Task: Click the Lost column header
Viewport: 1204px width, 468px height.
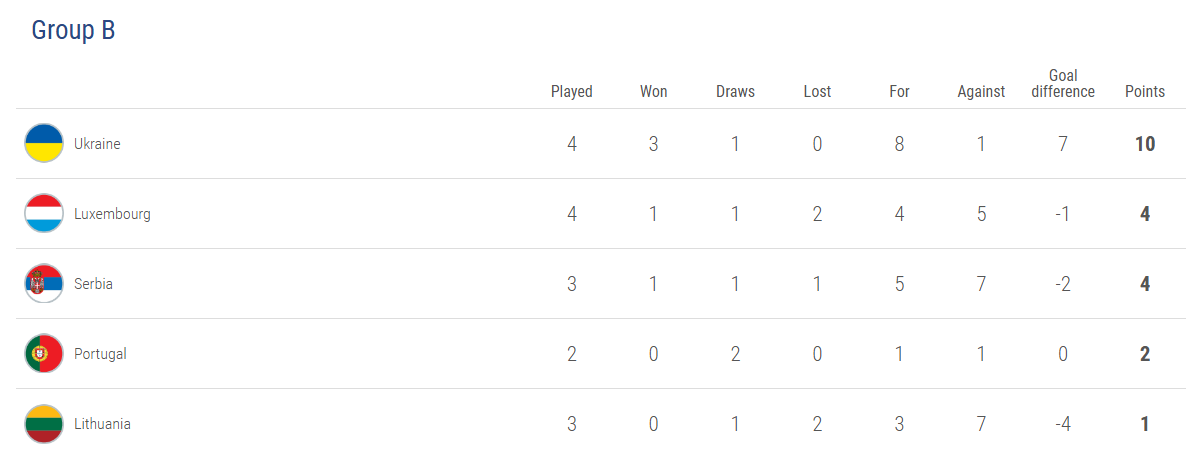Action: (x=817, y=92)
